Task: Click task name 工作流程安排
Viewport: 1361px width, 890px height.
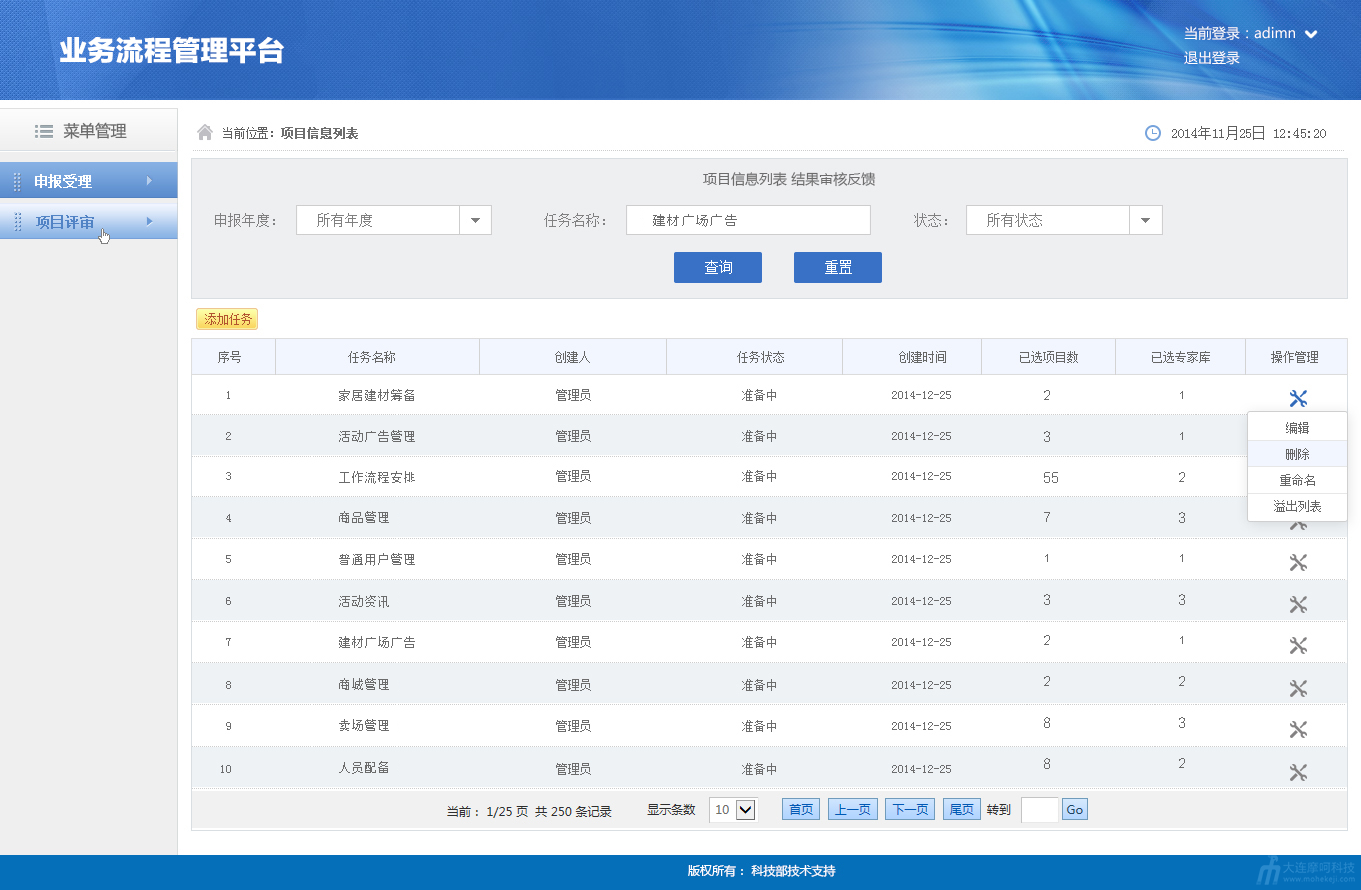Action: coord(377,478)
